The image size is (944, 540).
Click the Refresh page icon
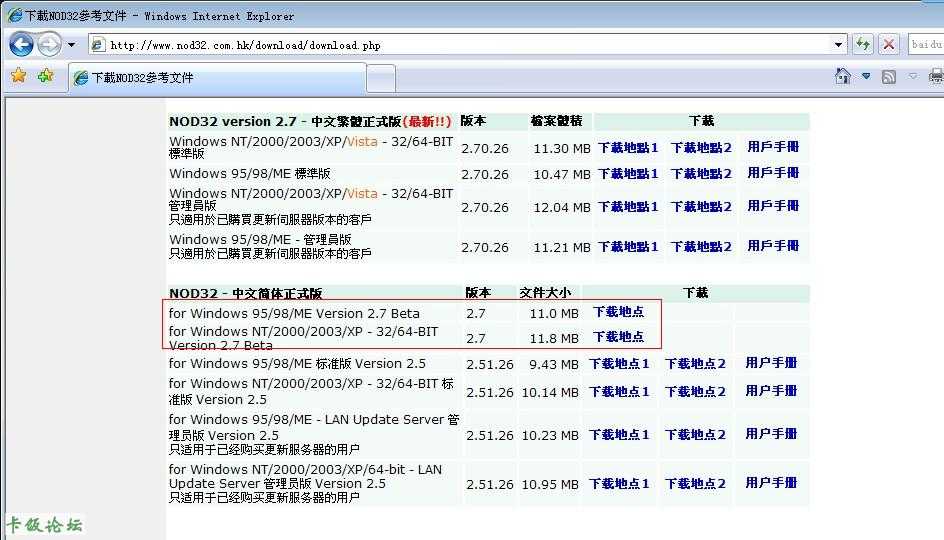coord(863,44)
